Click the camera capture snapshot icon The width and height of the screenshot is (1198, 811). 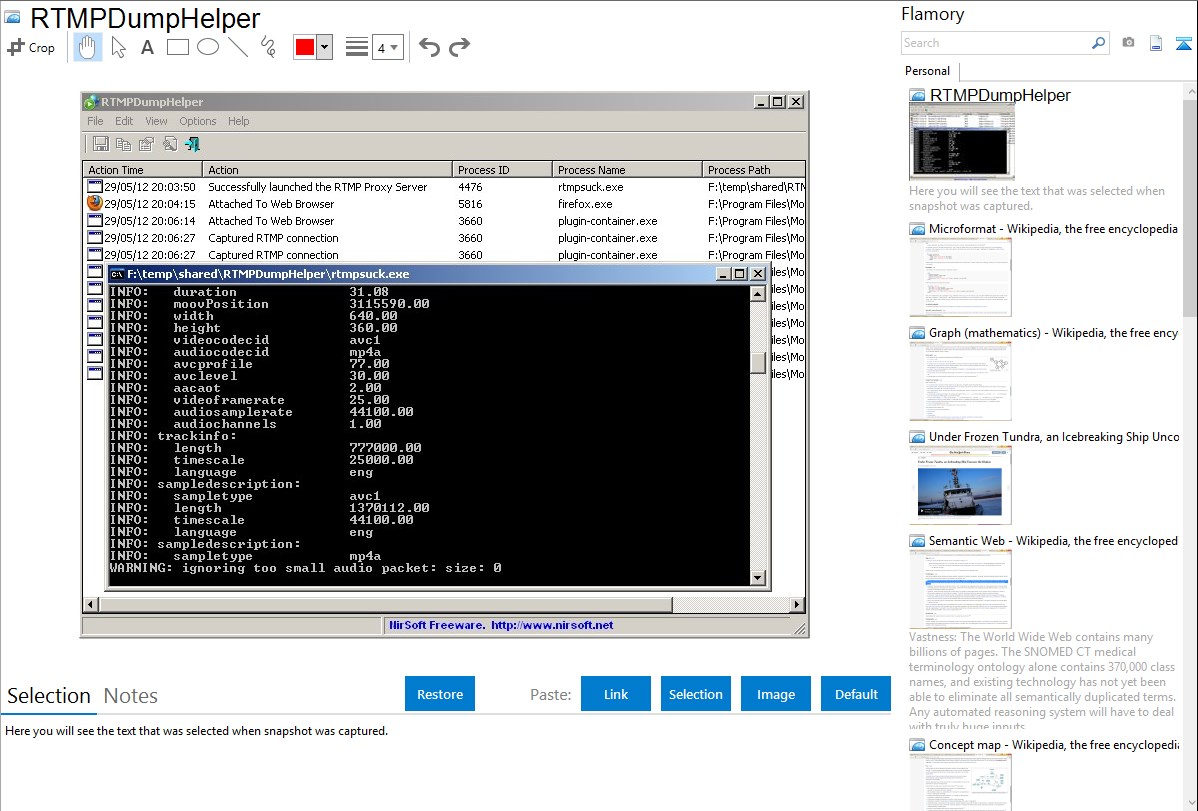click(x=1128, y=43)
